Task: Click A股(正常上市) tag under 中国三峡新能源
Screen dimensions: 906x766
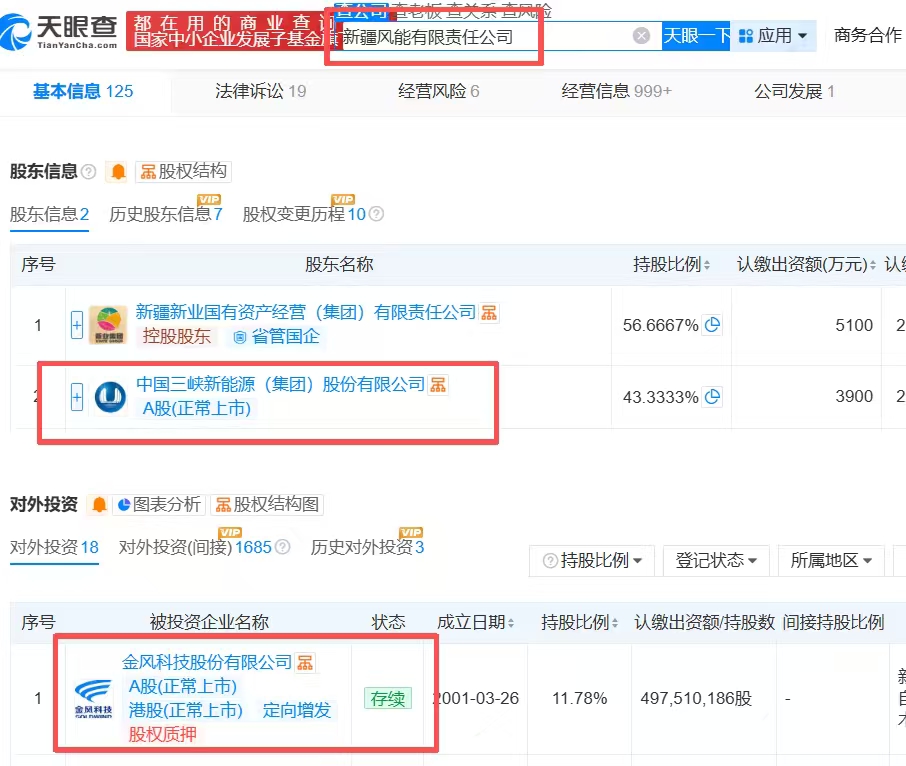Action: (x=196, y=408)
